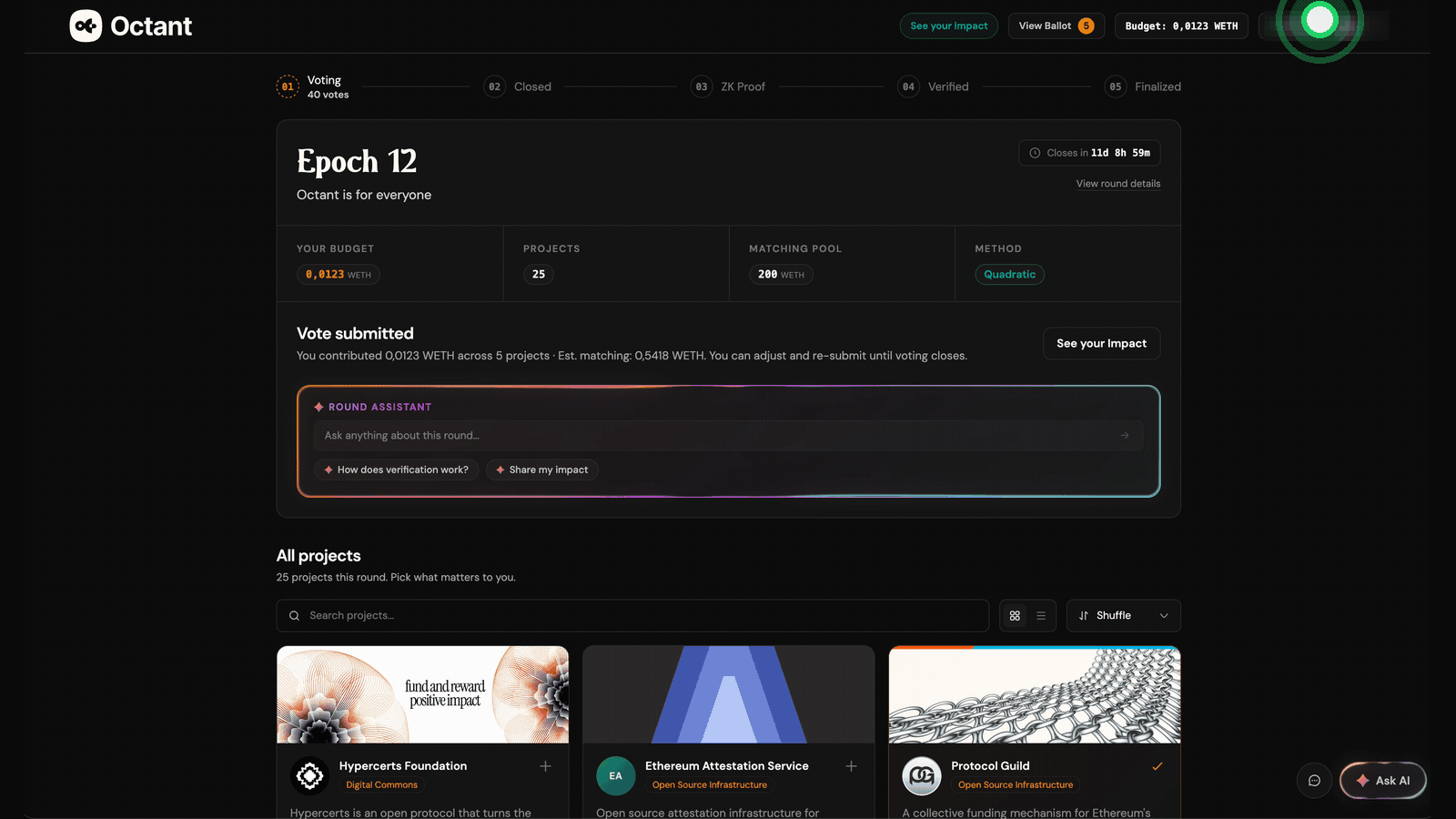Focus the 'Ask anything about this round' field

tap(728, 435)
